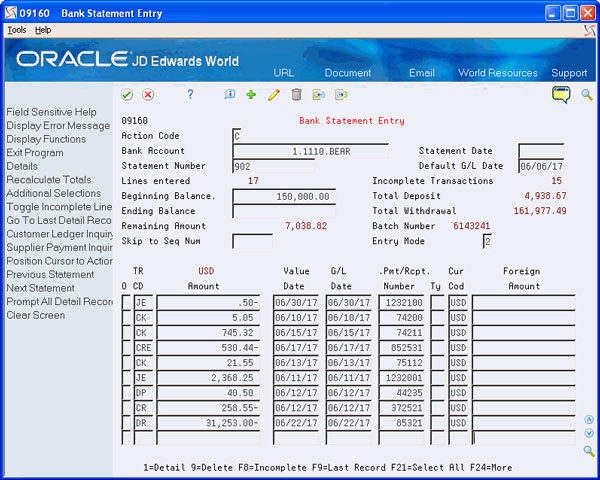This screenshot has width=600, height=480.
Task: Click the title bar application icon
Action: tap(11, 13)
